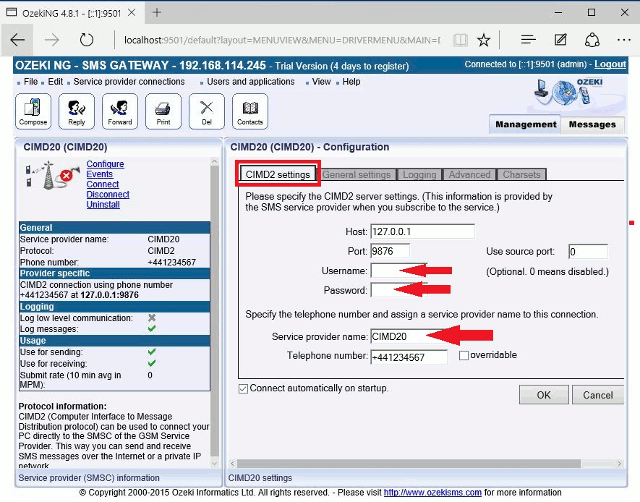Click the browser address bar
The width and height of the screenshot is (640, 502).
point(282,40)
